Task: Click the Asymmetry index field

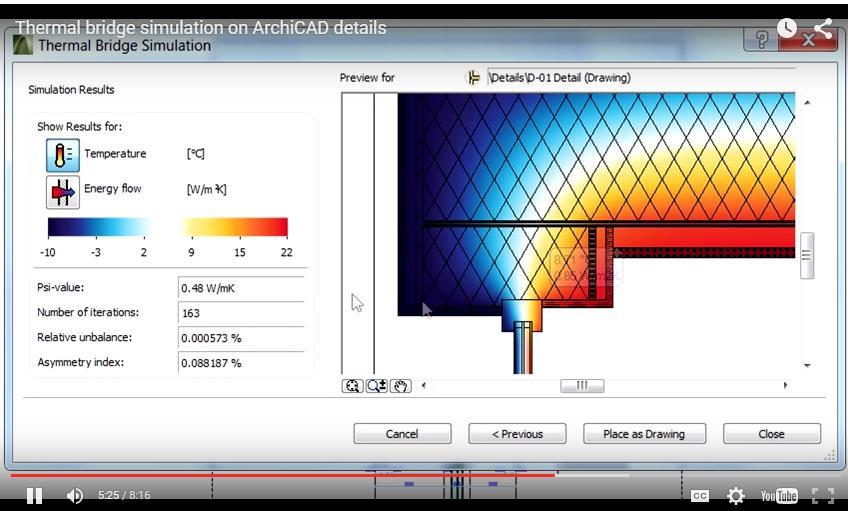Action: coord(241,363)
